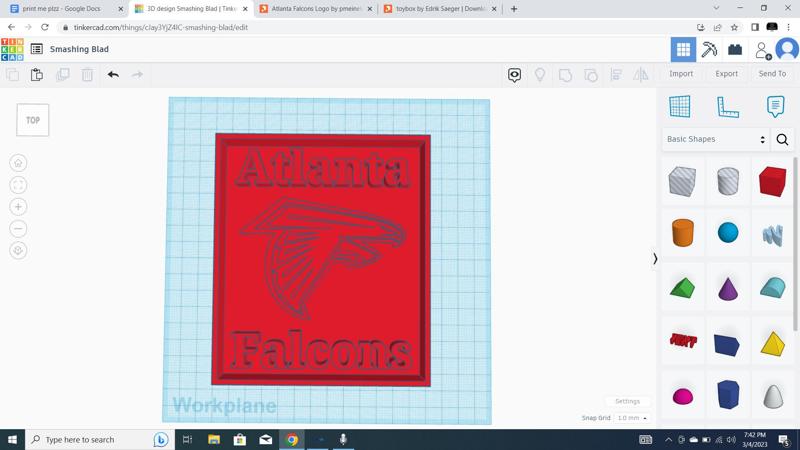
Task: Undo the last action
Action: tap(113, 74)
